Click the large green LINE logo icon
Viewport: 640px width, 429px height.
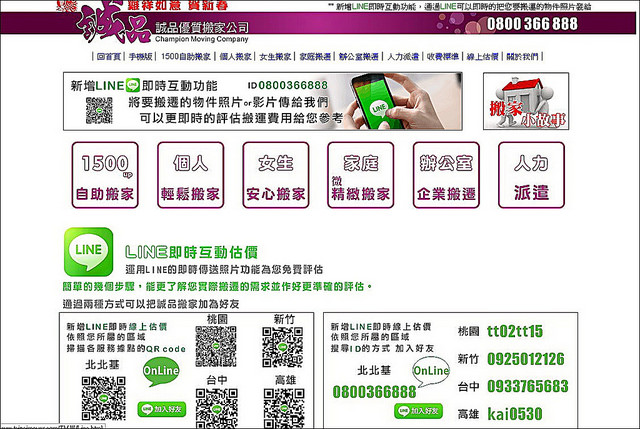click(89, 251)
